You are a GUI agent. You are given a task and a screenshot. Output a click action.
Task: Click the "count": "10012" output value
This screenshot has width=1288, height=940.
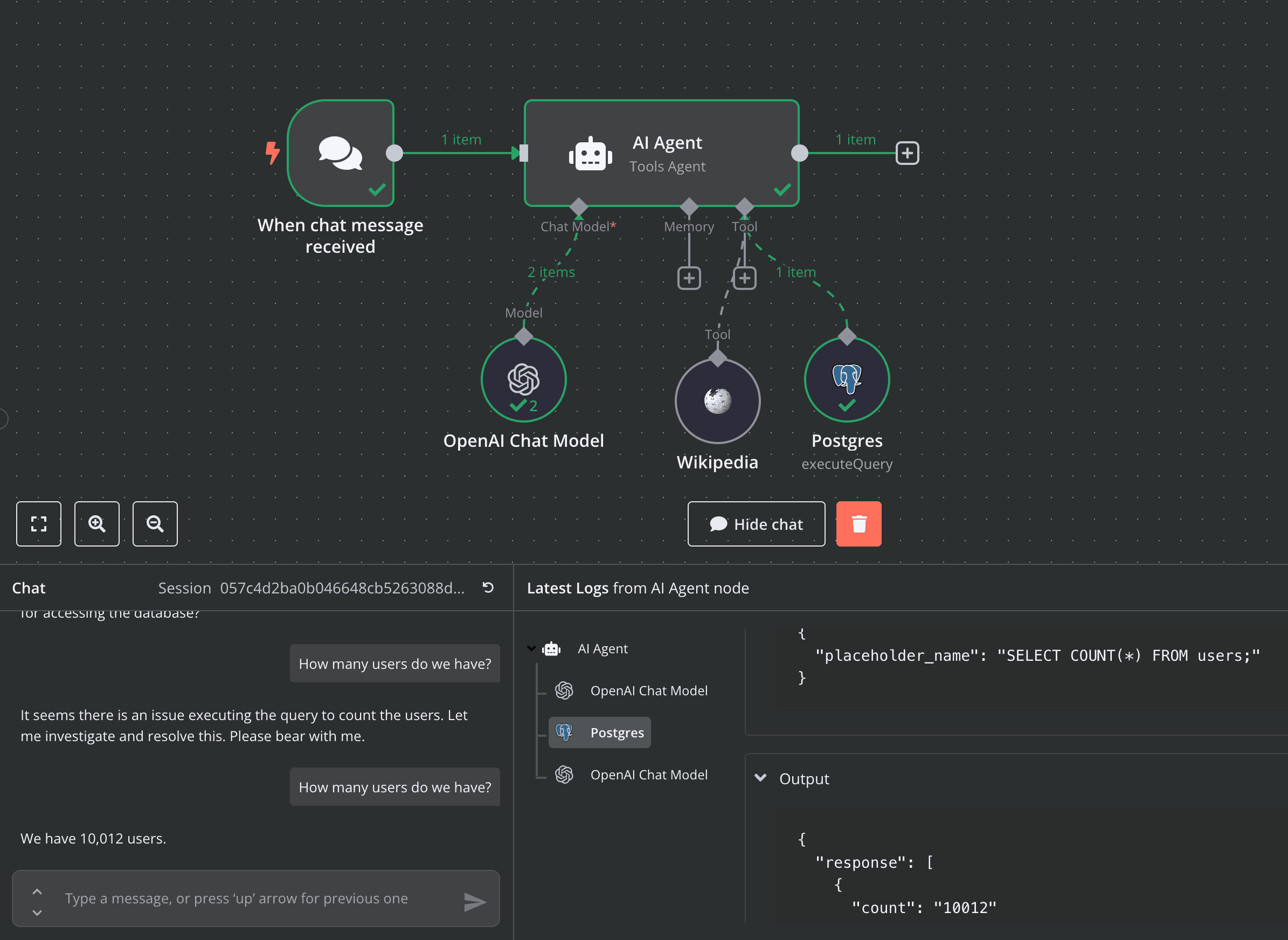pos(924,908)
